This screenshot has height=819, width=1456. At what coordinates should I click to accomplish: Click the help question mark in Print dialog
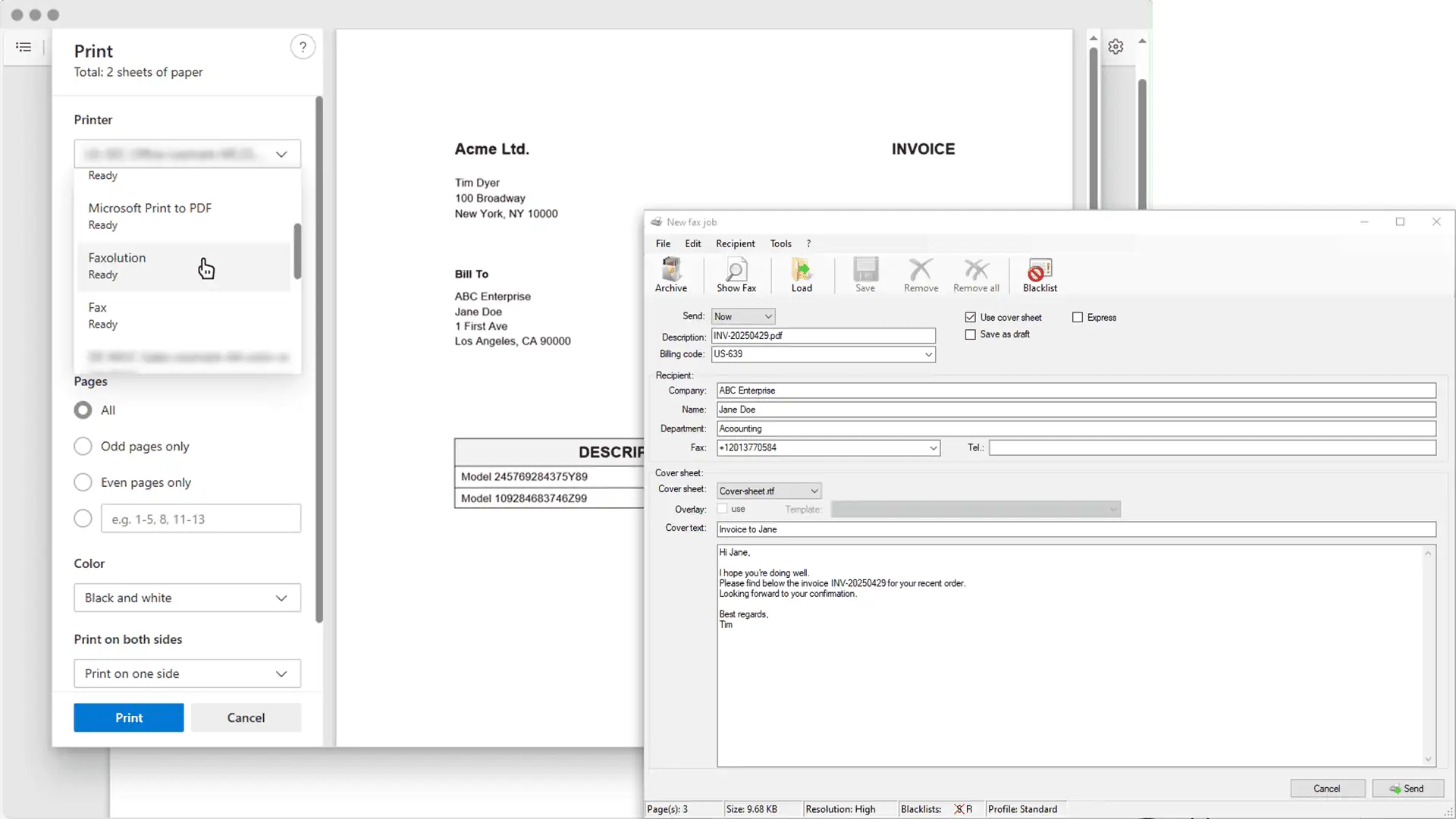click(303, 47)
